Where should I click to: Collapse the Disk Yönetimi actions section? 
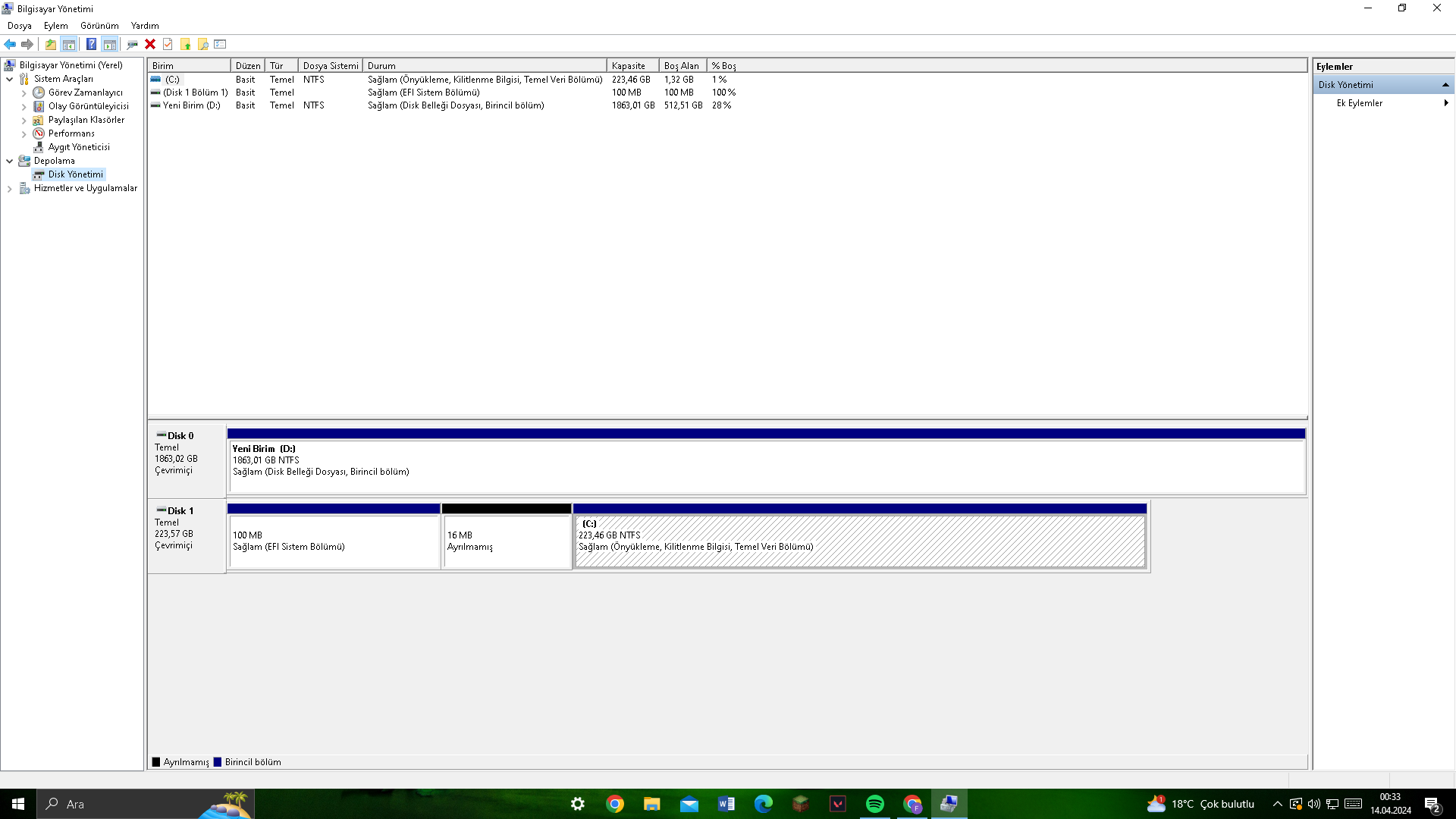point(1445,85)
